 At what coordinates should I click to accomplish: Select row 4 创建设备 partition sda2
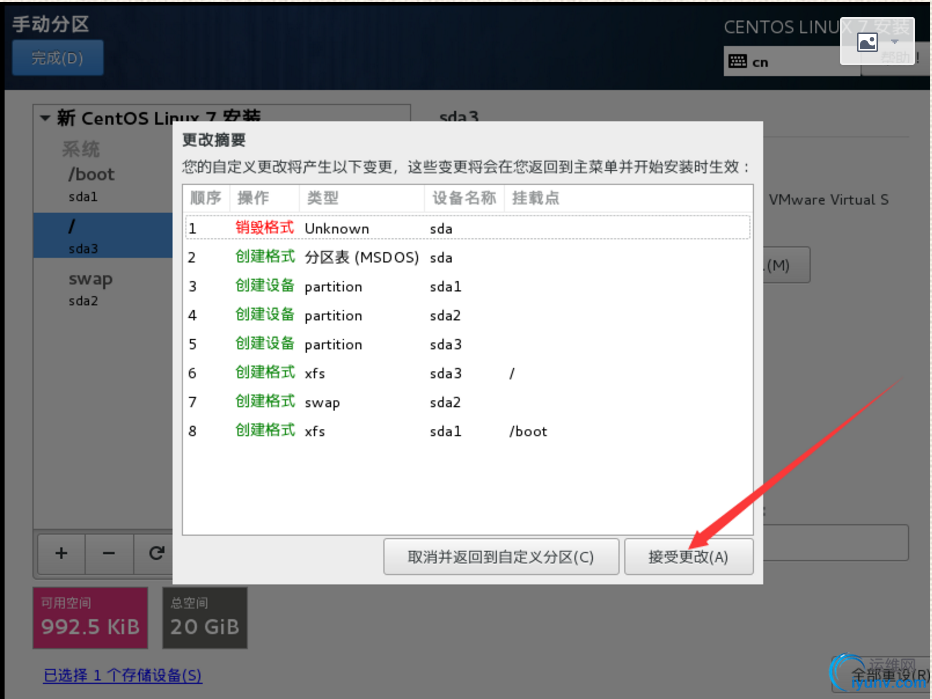[x=468, y=315]
